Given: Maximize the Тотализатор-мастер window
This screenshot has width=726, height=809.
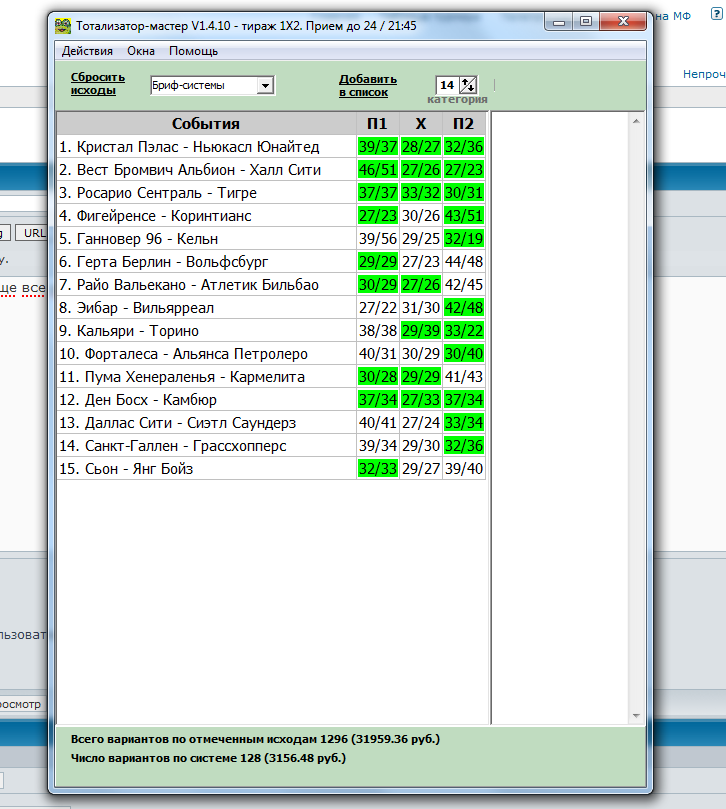Looking at the screenshot, I should tap(586, 22).
